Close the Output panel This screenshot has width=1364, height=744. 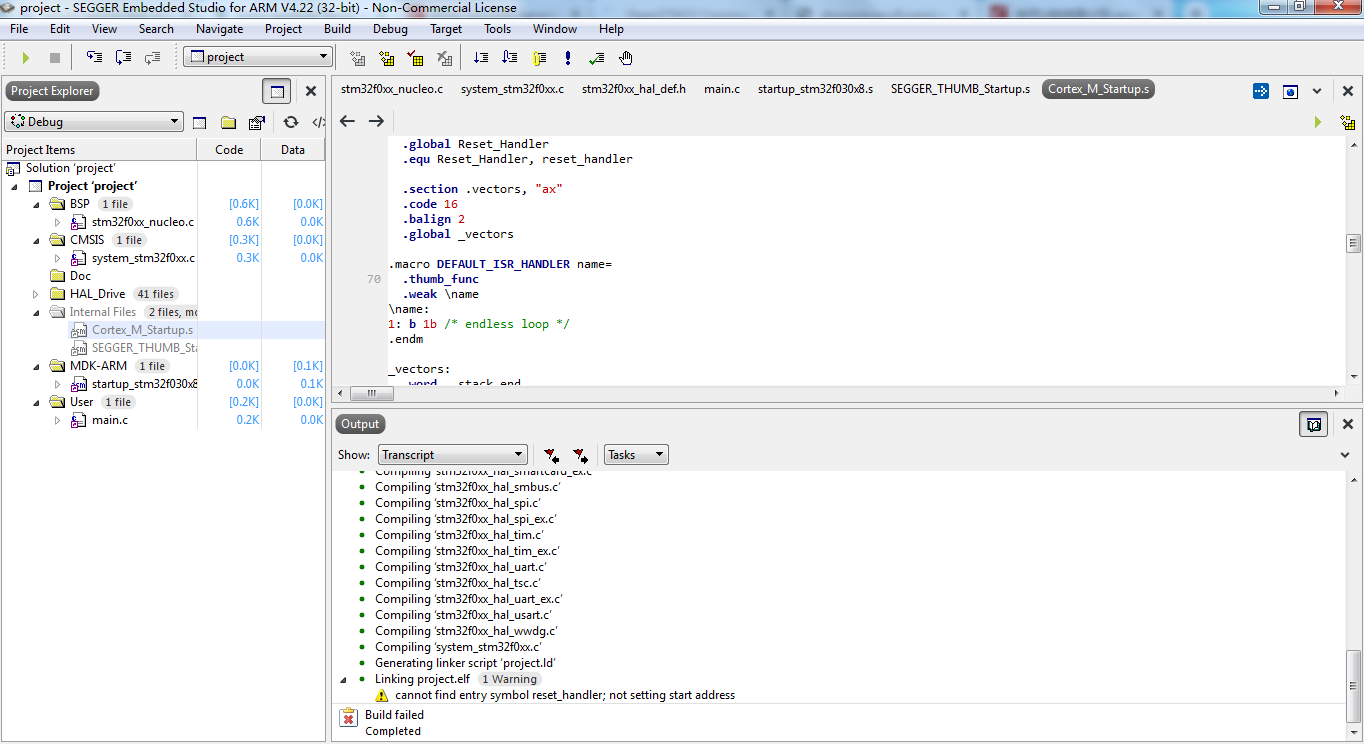(x=1347, y=424)
